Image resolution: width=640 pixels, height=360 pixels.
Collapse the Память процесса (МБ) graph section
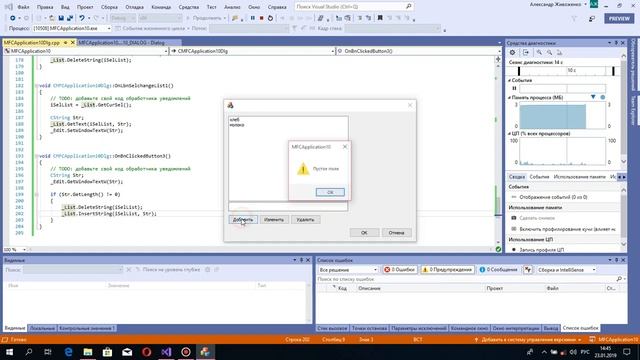509,98
